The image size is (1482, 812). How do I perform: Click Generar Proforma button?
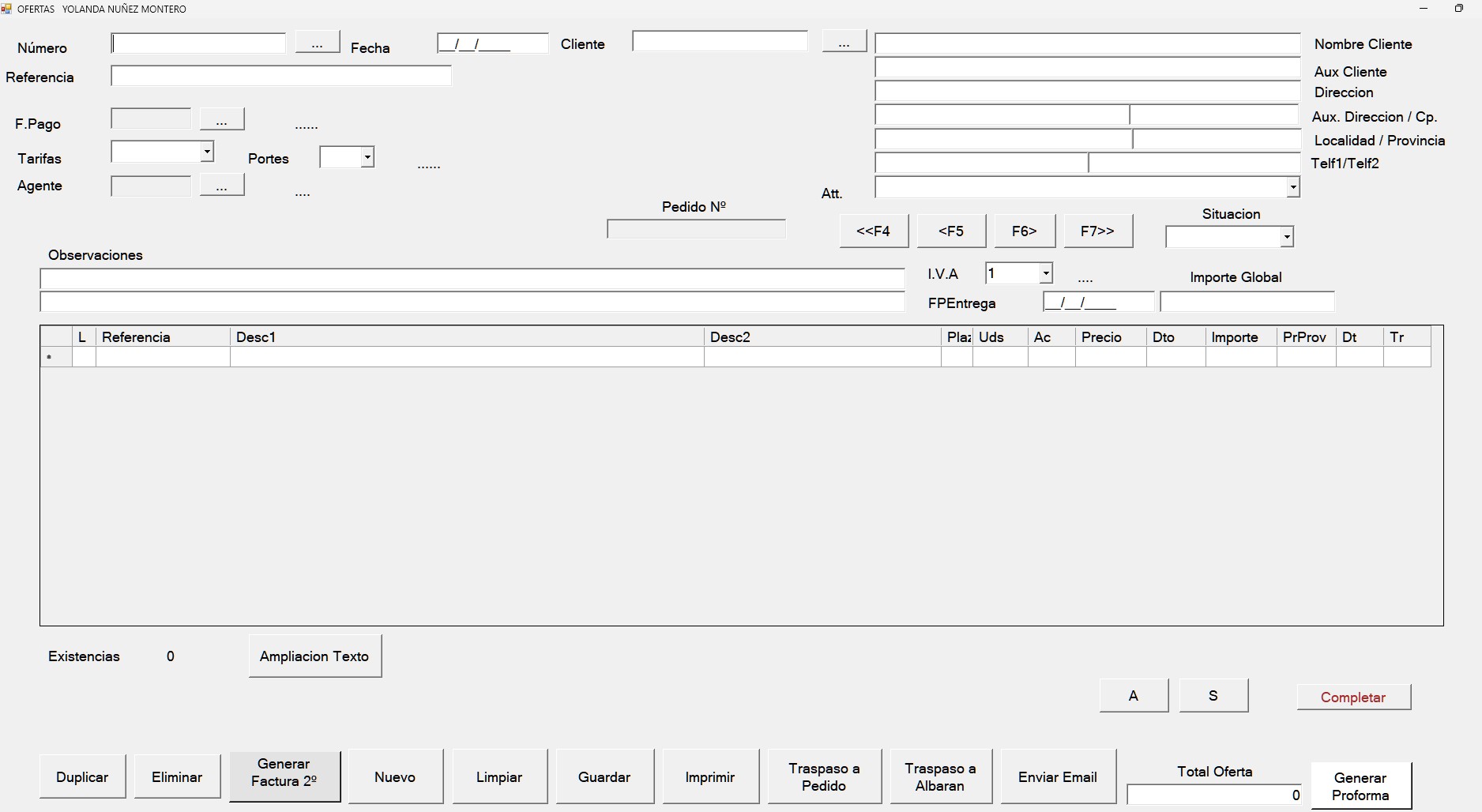pyautogui.click(x=1360, y=786)
